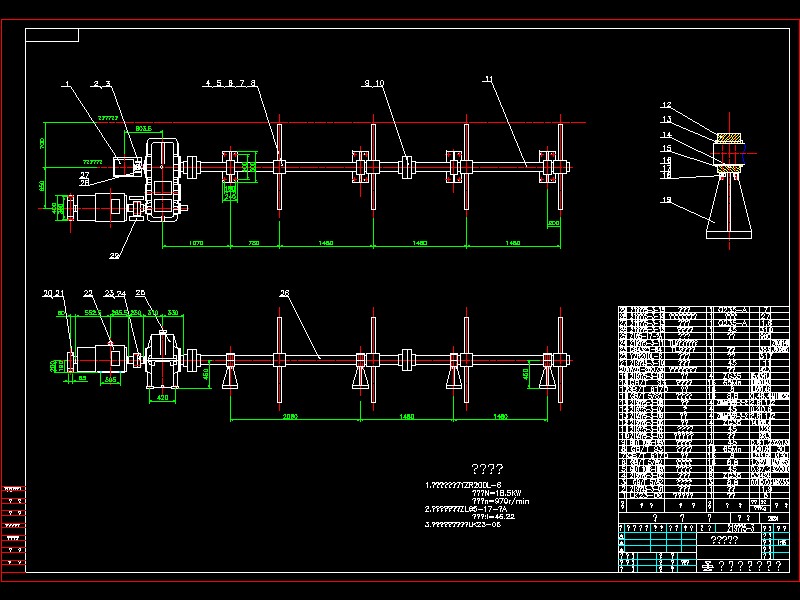800x600 pixels.
Task: Select callout 9 10 on the top view
Action: coord(373,82)
